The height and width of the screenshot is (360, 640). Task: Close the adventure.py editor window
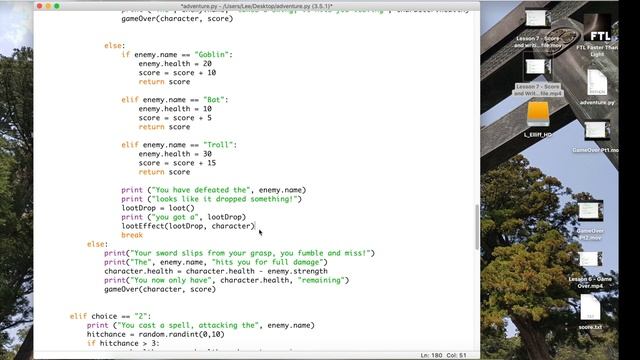[x=40, y=6]
